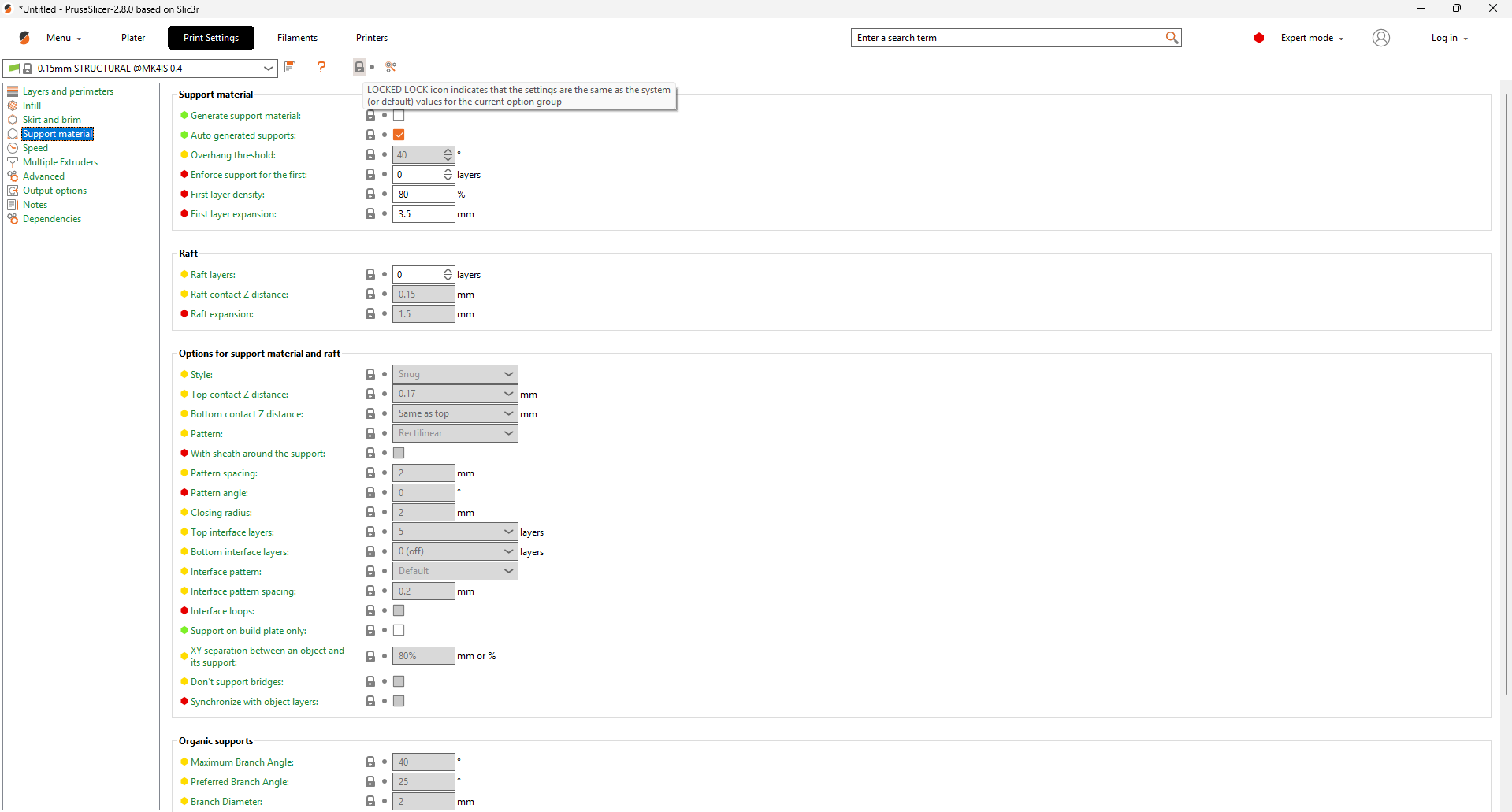This screenshot has width=1512, height=812.
Task: Open the user account avatar icon
Action: pyautogui.click(x=1380, y=38)
